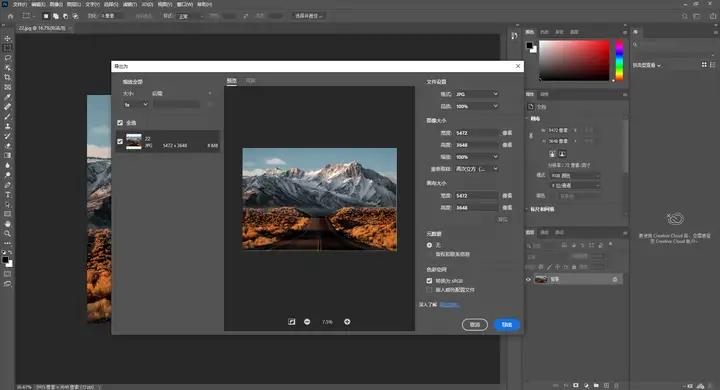Click the Select and Mask button

point(309,16)
